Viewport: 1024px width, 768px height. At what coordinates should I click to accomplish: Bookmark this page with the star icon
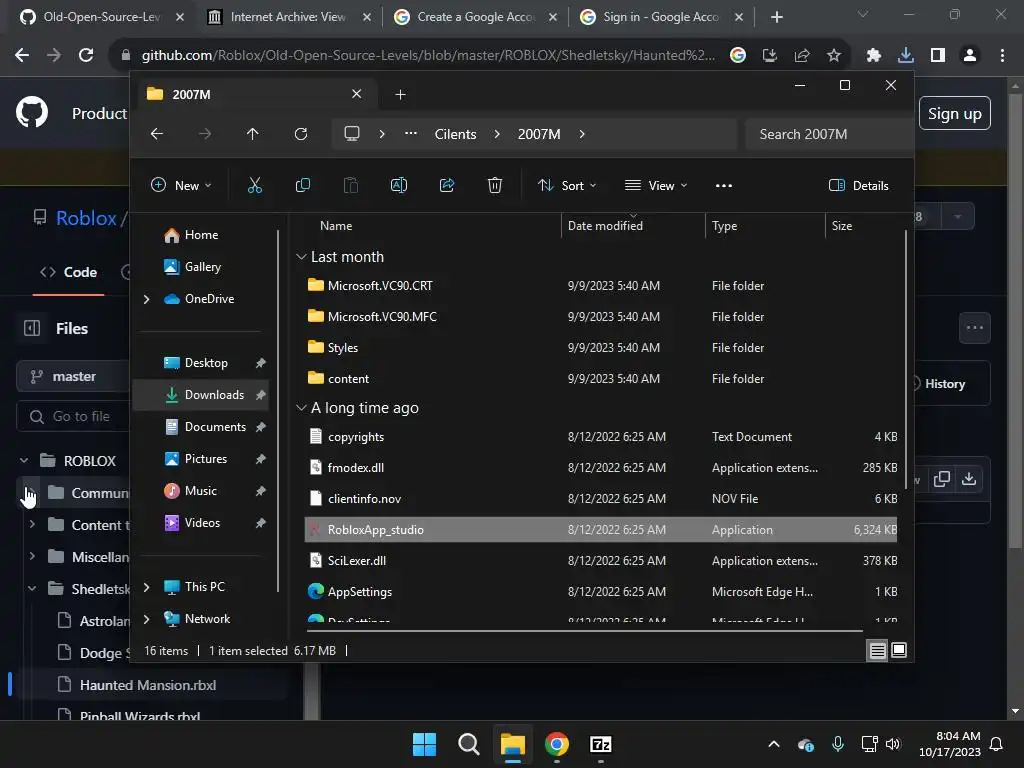834,56
